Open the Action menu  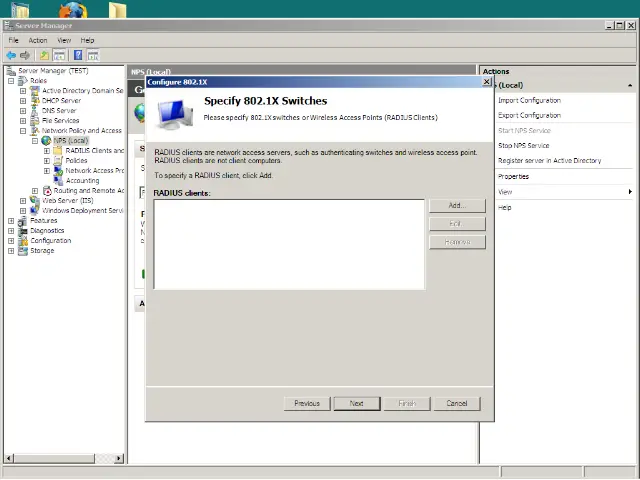coord(38,40)
